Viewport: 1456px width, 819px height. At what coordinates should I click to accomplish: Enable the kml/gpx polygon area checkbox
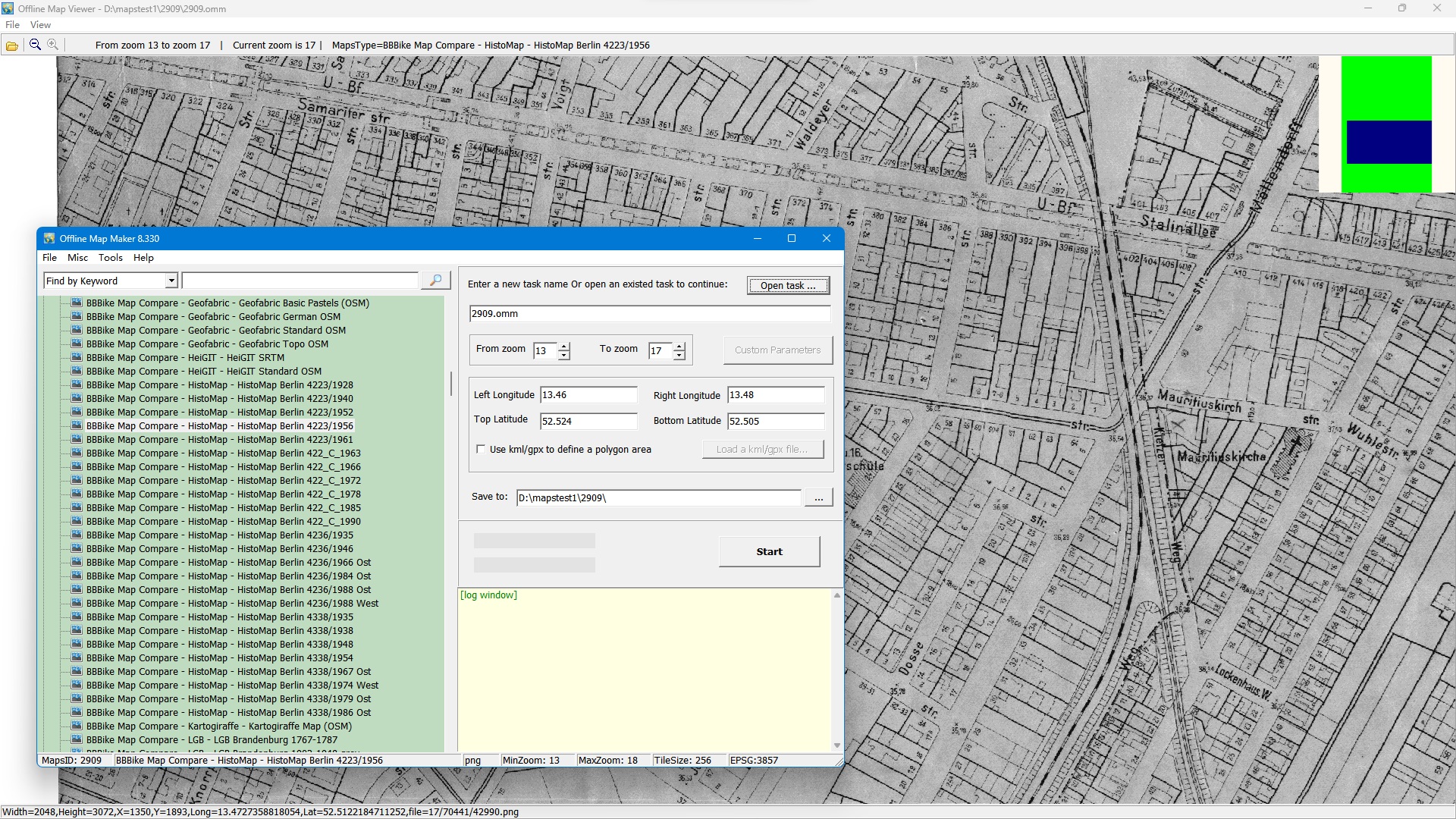coord(481,449)
